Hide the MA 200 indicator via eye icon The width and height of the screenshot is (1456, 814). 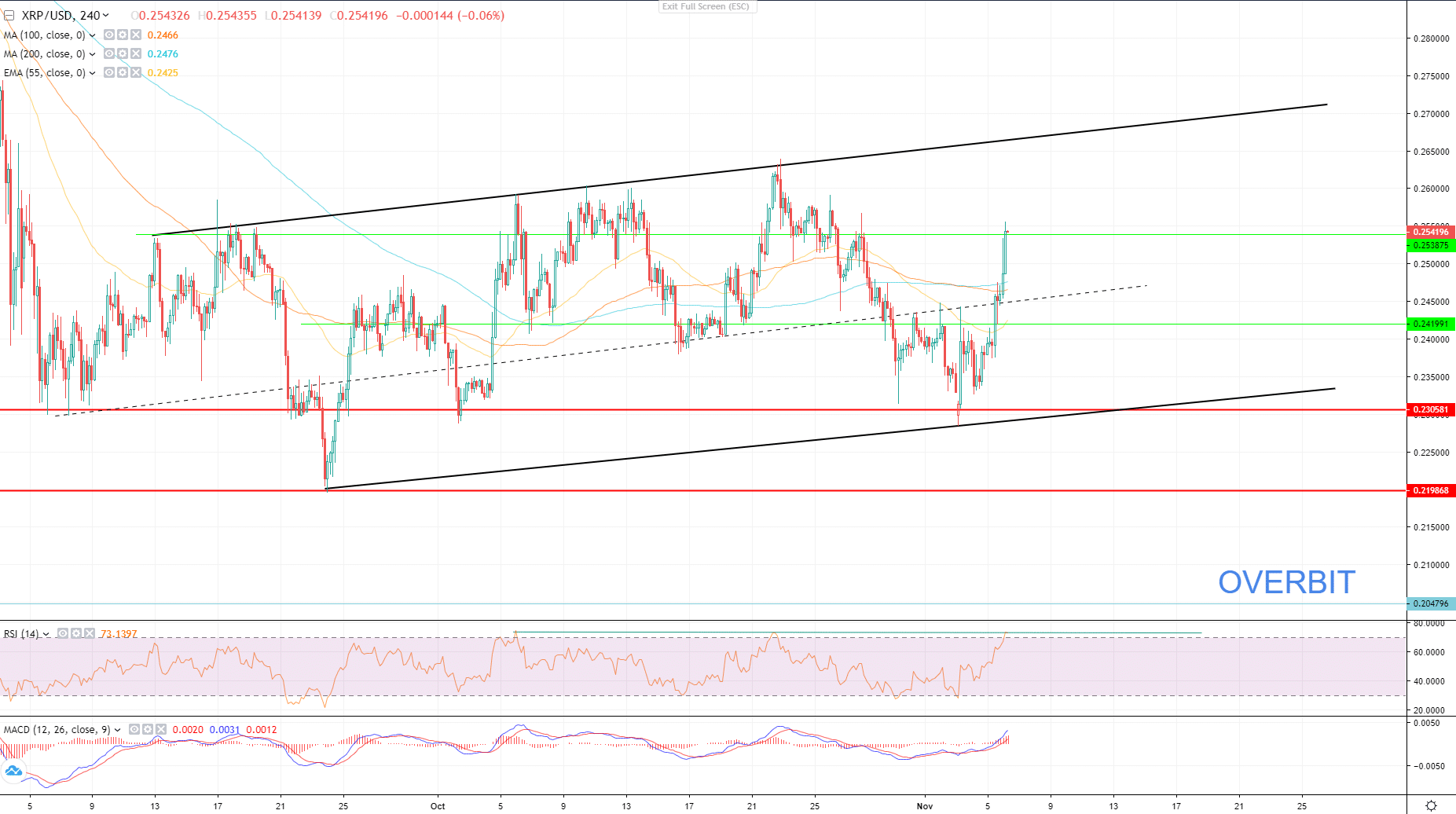[x=109, y=54]
